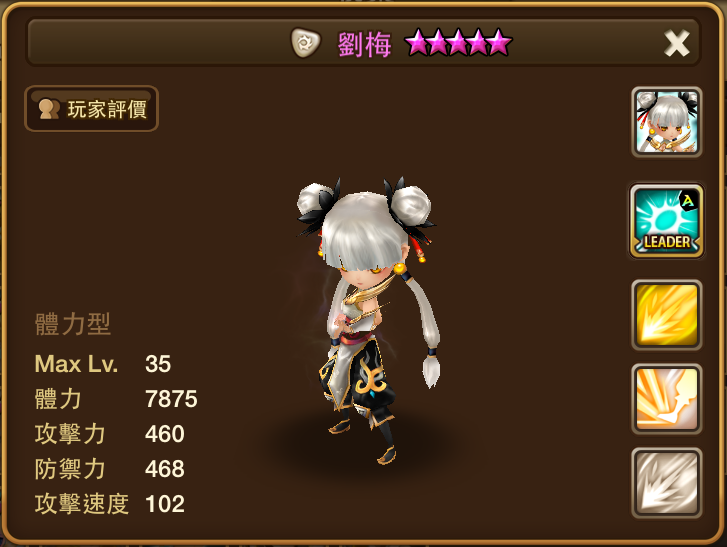Viewport: 727px width, 547px height.
Task: Click the monster portrait thumbnail
Action: click(667, 122)
